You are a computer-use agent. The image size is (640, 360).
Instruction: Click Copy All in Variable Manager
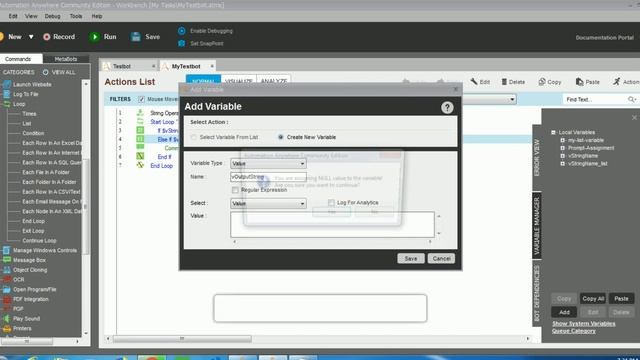click(x=593, y=299)
